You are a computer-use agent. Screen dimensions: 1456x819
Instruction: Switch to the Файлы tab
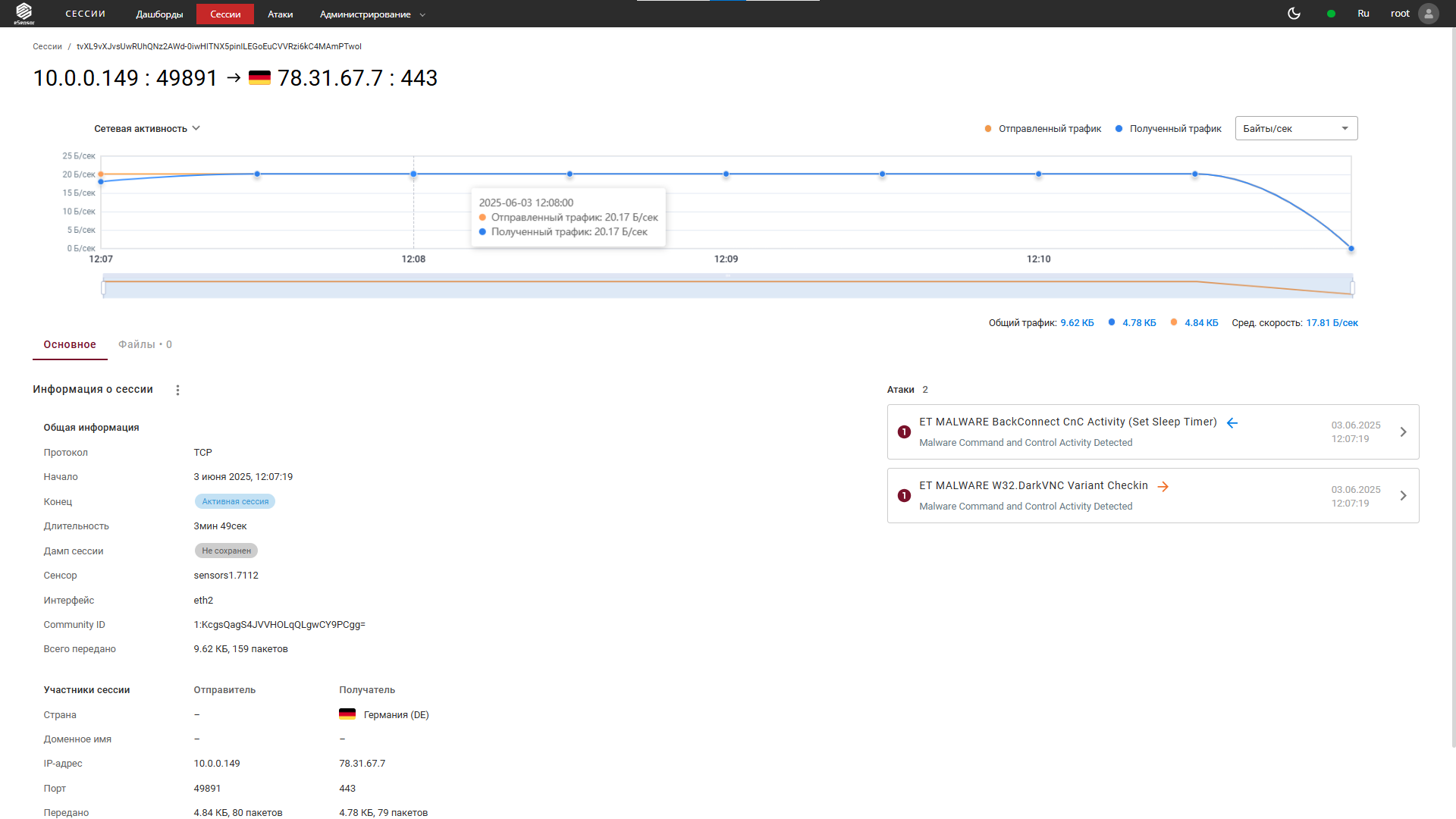coord(145,344)
